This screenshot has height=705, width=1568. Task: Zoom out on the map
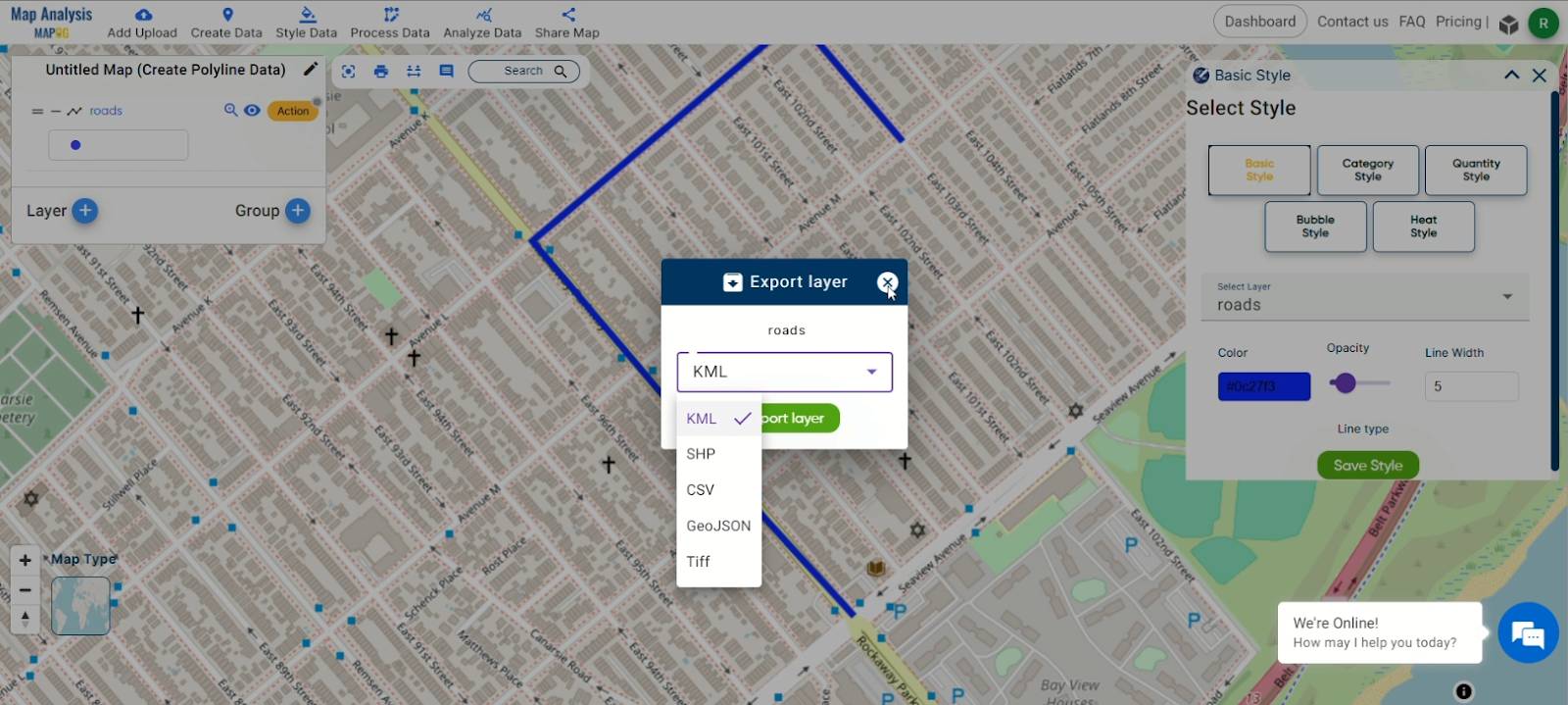coord(25,589)
